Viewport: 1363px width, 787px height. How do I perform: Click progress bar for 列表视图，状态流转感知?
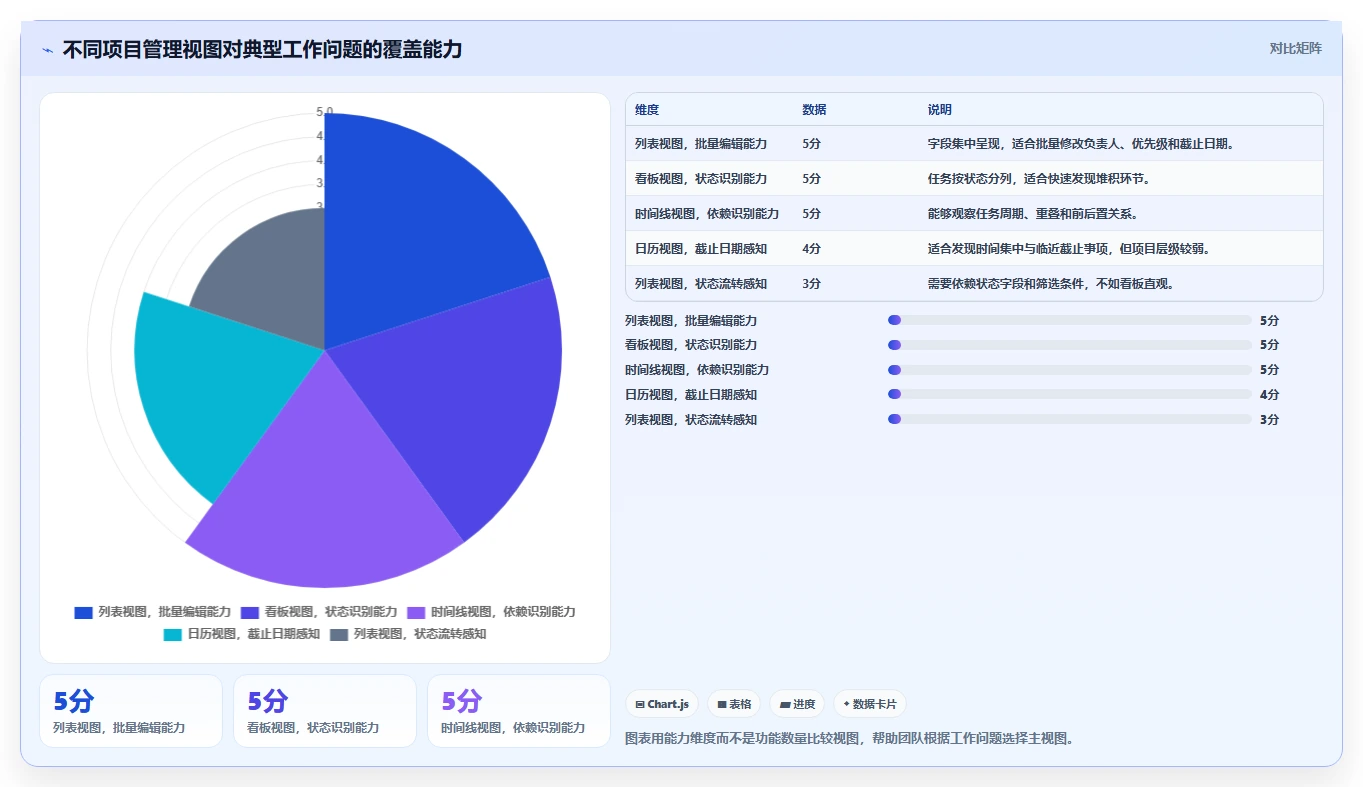[1070, 420]
